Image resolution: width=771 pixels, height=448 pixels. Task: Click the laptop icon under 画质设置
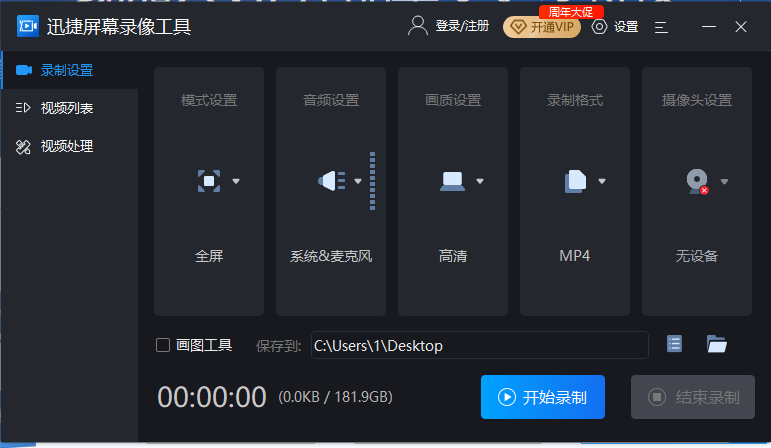452,181
